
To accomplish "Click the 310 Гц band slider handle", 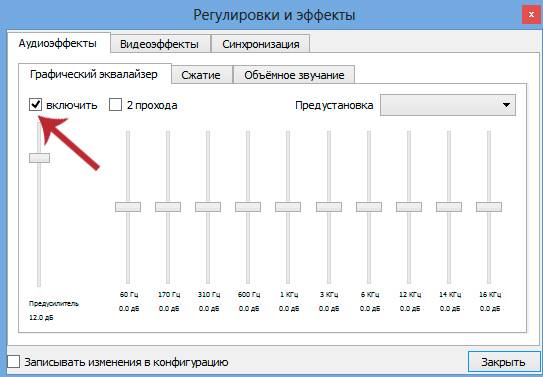I will (208, 207).
